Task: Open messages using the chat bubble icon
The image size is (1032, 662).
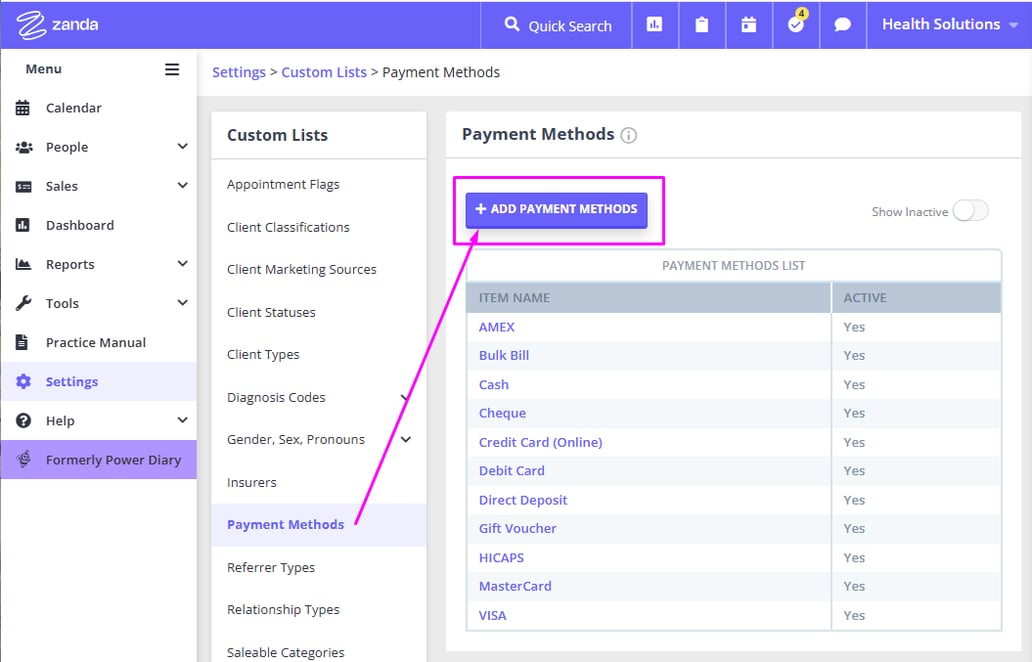Action: [x=842, y=25]
